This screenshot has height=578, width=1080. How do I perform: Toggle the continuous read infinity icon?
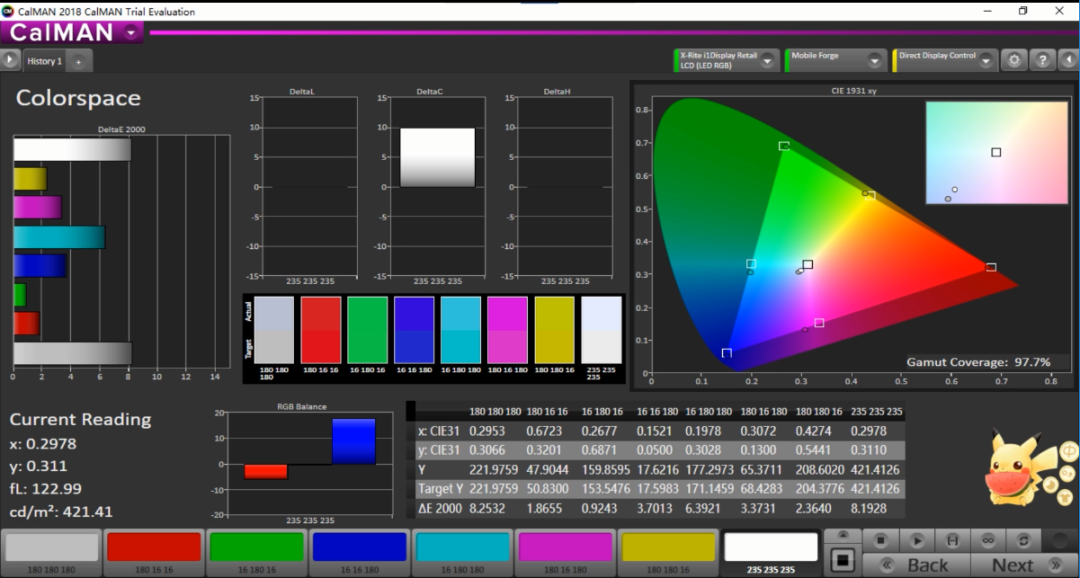[x=989, y=540]
